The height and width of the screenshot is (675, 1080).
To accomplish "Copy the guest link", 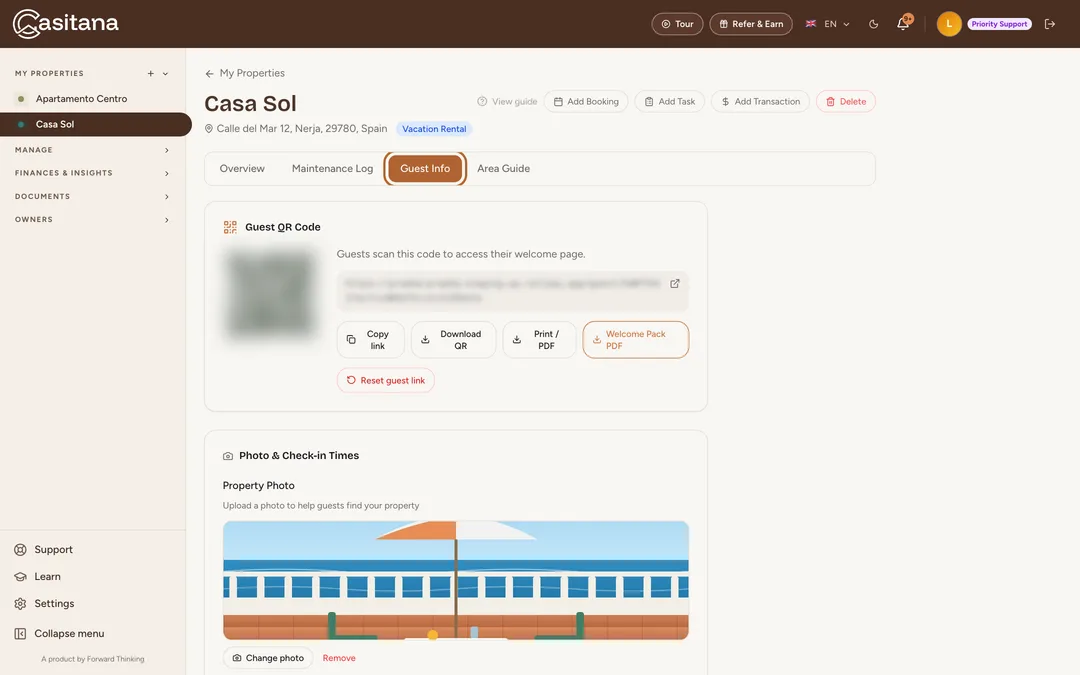I will click(371, 340).
